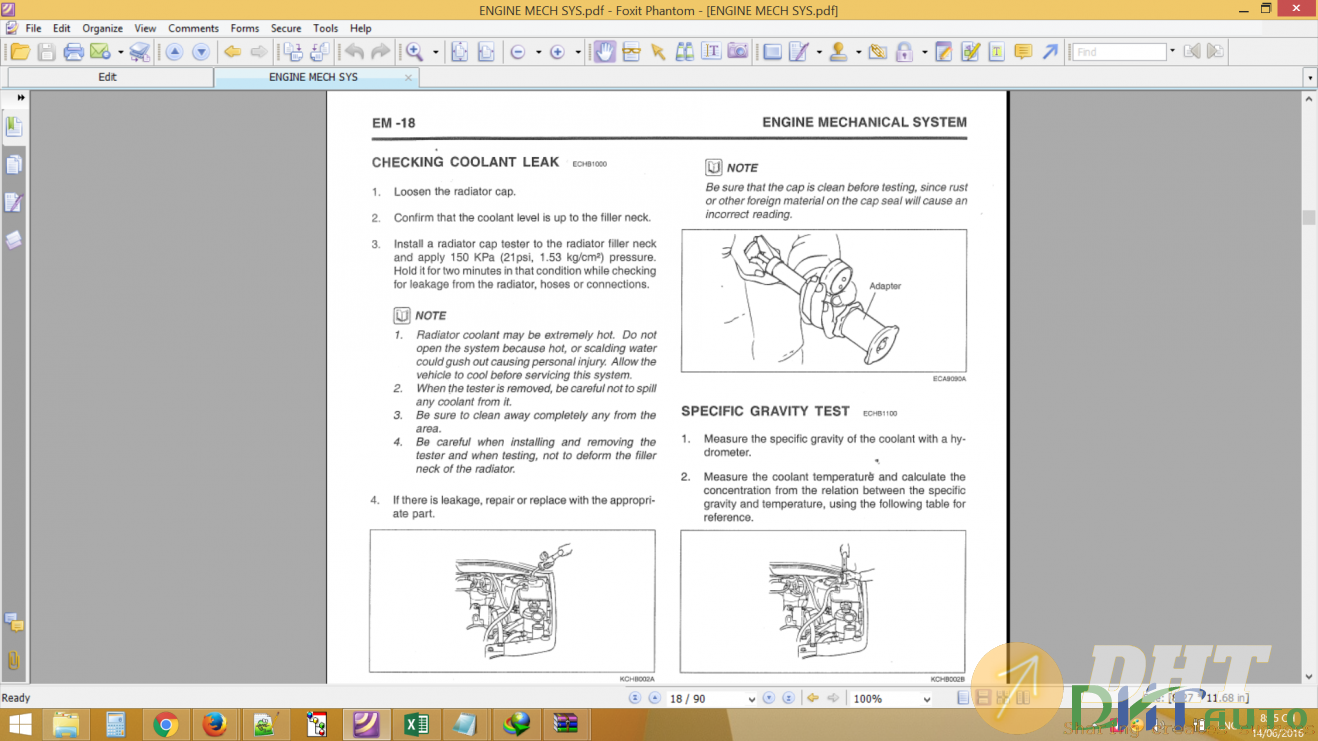Click the yellow Previous View arrow in toolbar

232,52
